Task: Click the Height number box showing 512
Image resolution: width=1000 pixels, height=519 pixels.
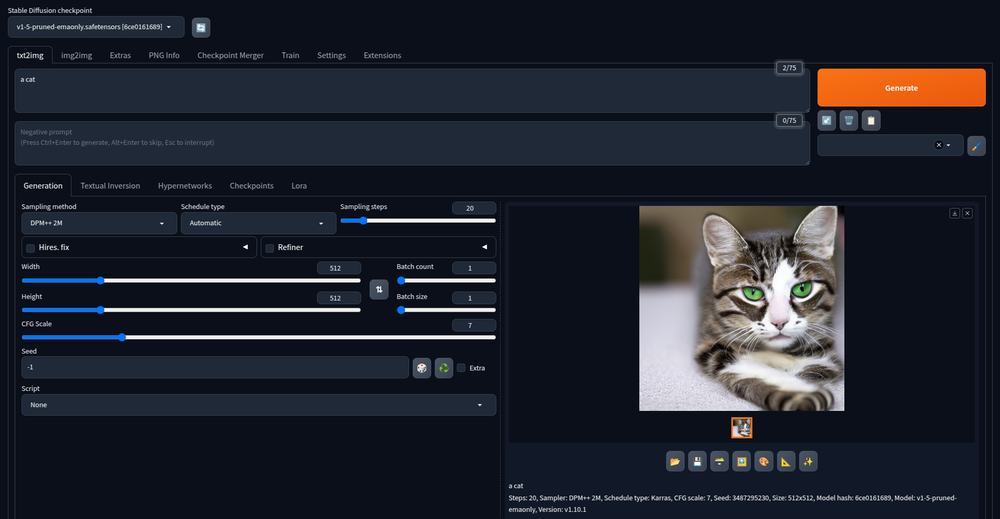Action: pos(339,298)
